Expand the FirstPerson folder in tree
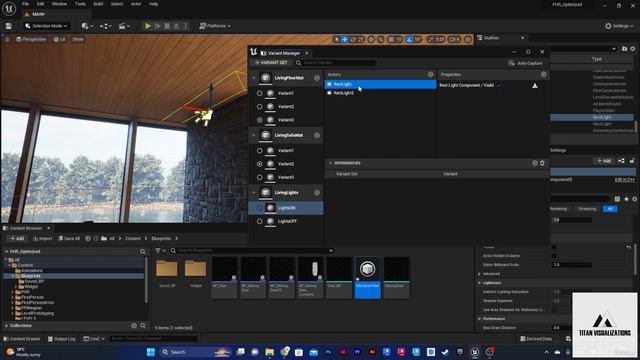 pos(12,298)
